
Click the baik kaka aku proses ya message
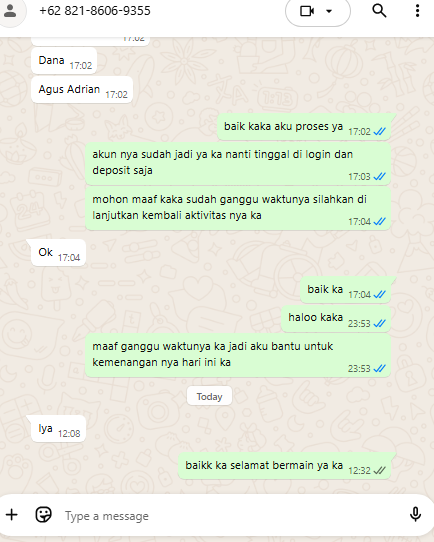click(304, 127)
